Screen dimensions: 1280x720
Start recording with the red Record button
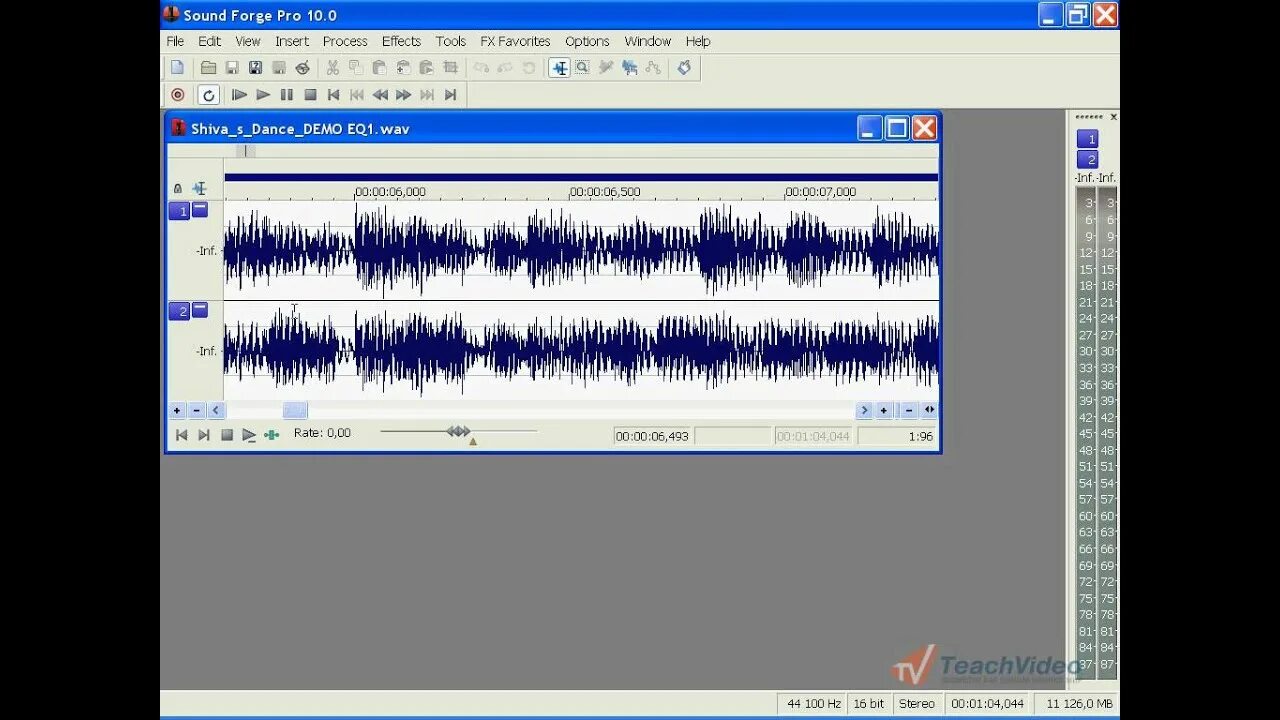pyautogui.click(x=178, y=95)
